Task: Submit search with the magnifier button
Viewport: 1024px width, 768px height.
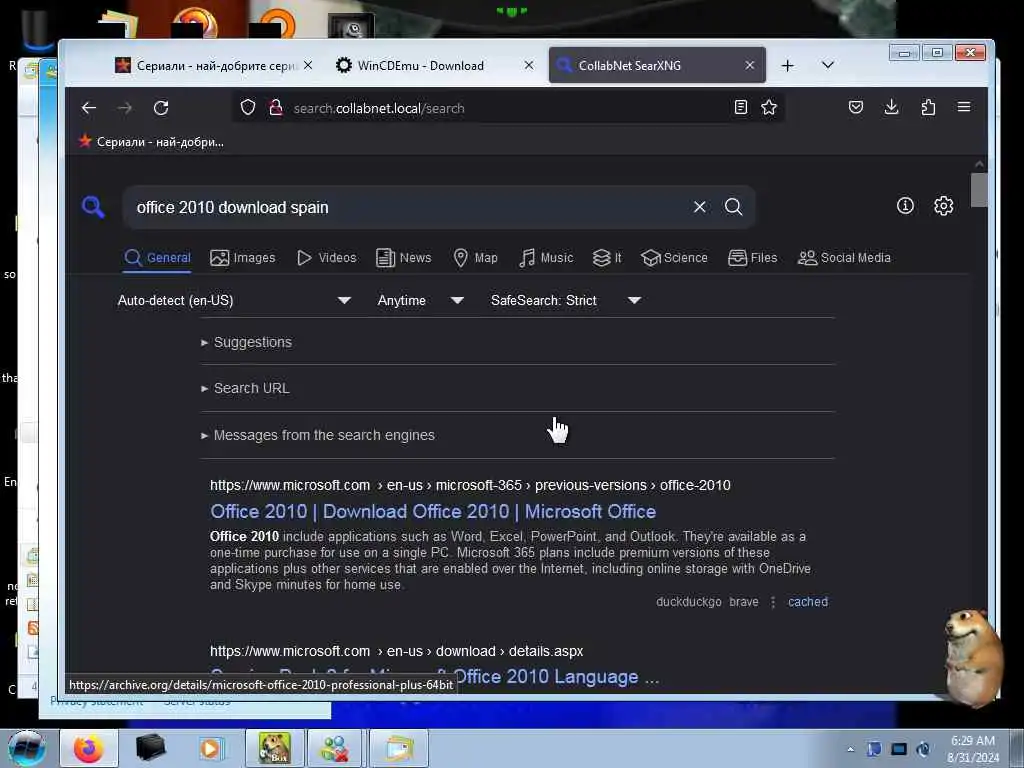Action: coord(733,207)
